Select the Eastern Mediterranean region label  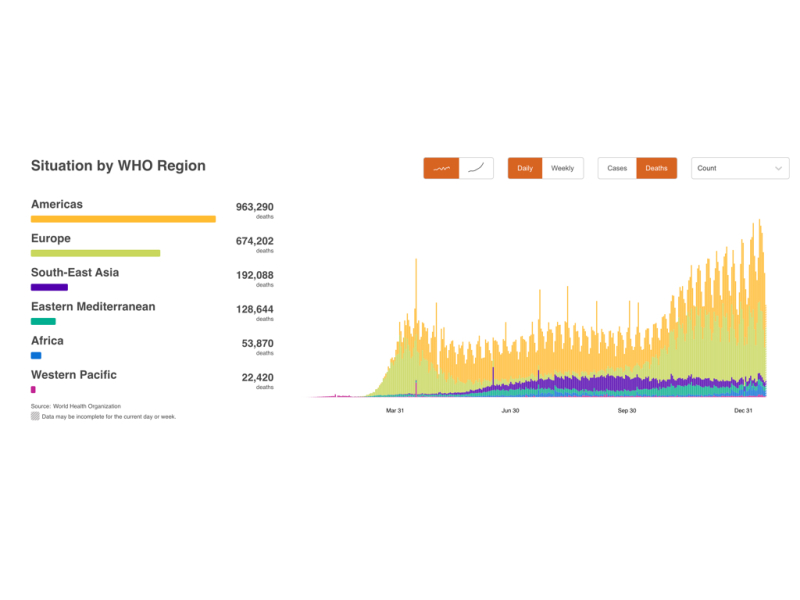point(93,307)
